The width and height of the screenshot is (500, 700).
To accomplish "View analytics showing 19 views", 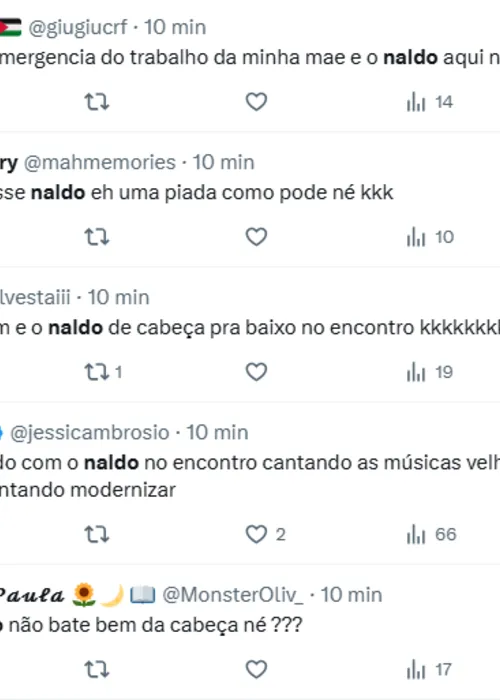I will (429, 372).
